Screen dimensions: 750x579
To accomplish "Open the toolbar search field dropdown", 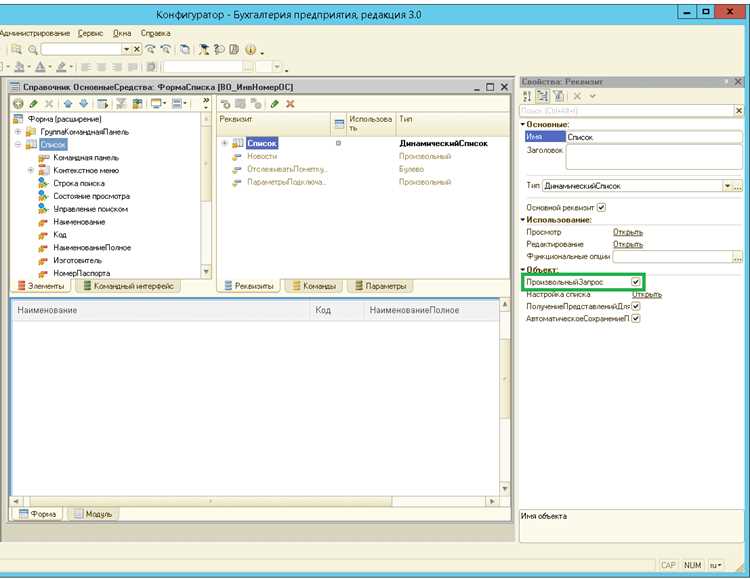I will coord(126,49).
